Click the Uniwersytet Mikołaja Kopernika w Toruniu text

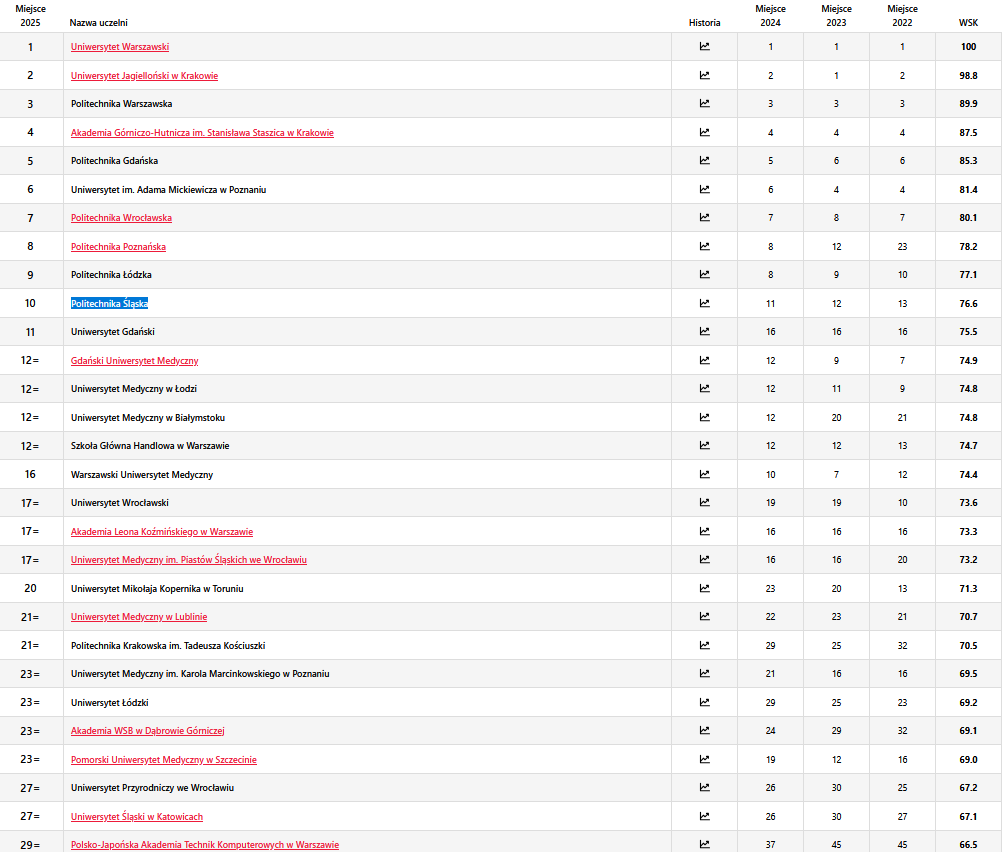click(x=157, y=588)
